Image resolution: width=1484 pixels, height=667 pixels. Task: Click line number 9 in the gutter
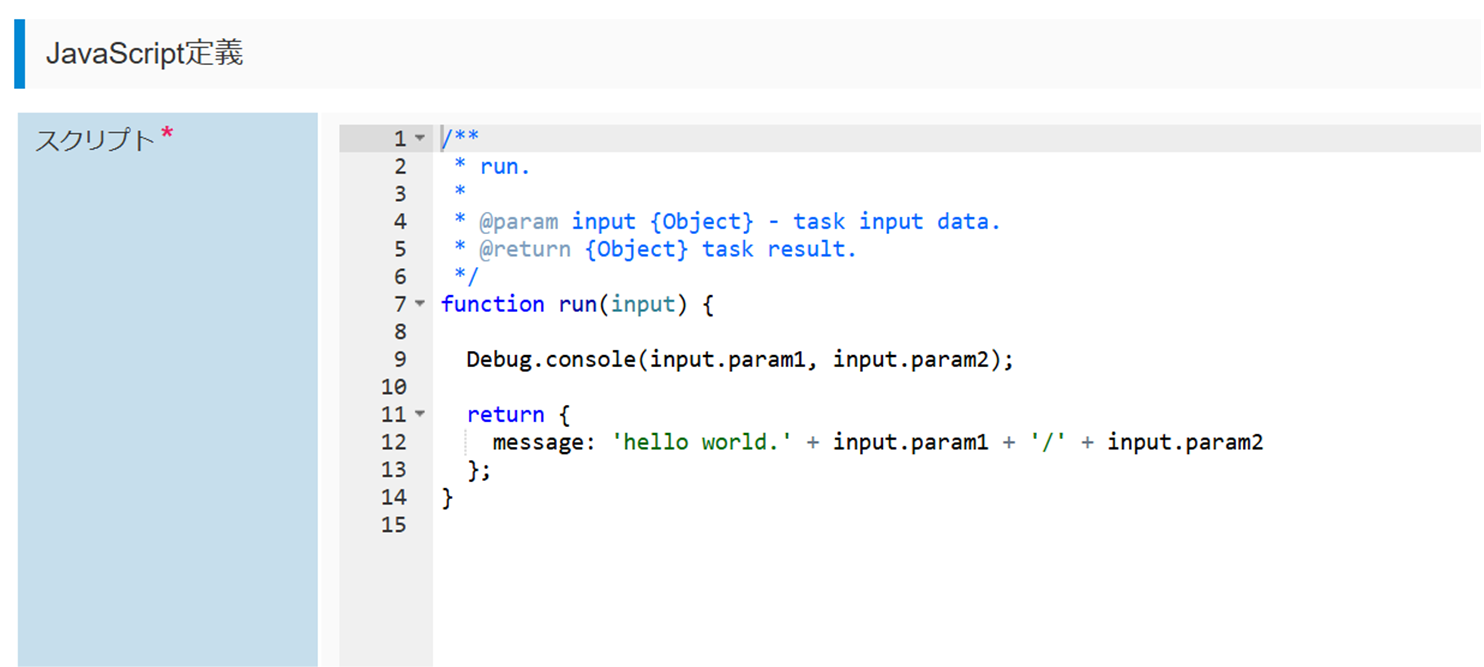[400, 360]
